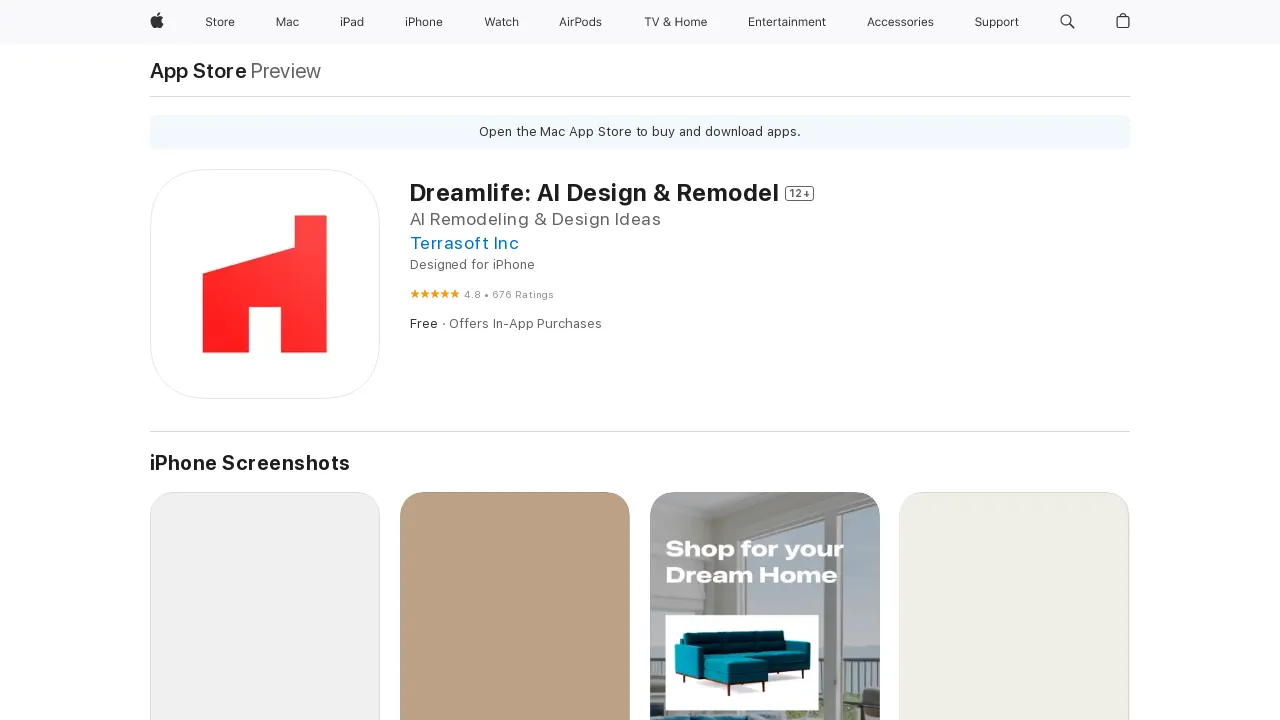Open 'Shop for your Dream Home' screenshot
Image resolution: width=1280 pixels, height=720 pixels.
click(x=765, y=606)
